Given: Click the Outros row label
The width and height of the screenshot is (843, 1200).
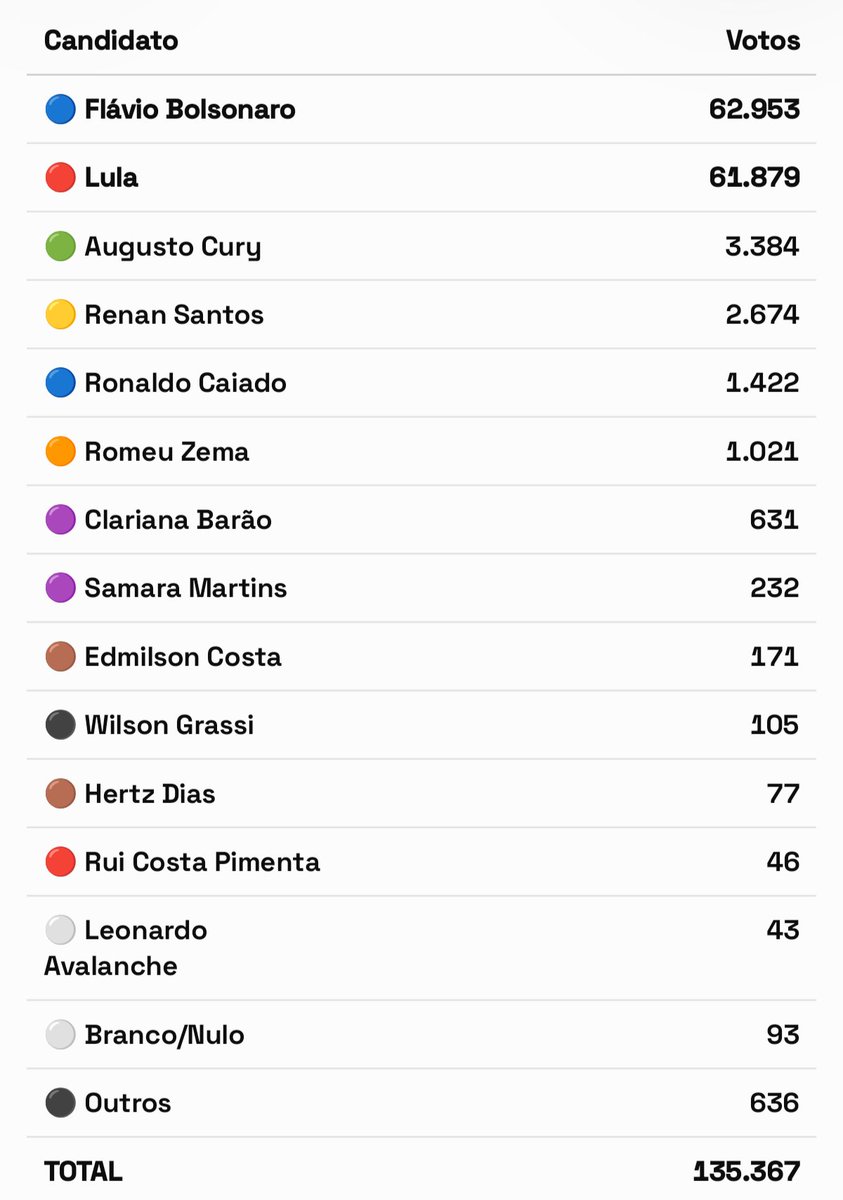Looking at the screenshot, I should pyautogui.click(x=127, y=1103).
